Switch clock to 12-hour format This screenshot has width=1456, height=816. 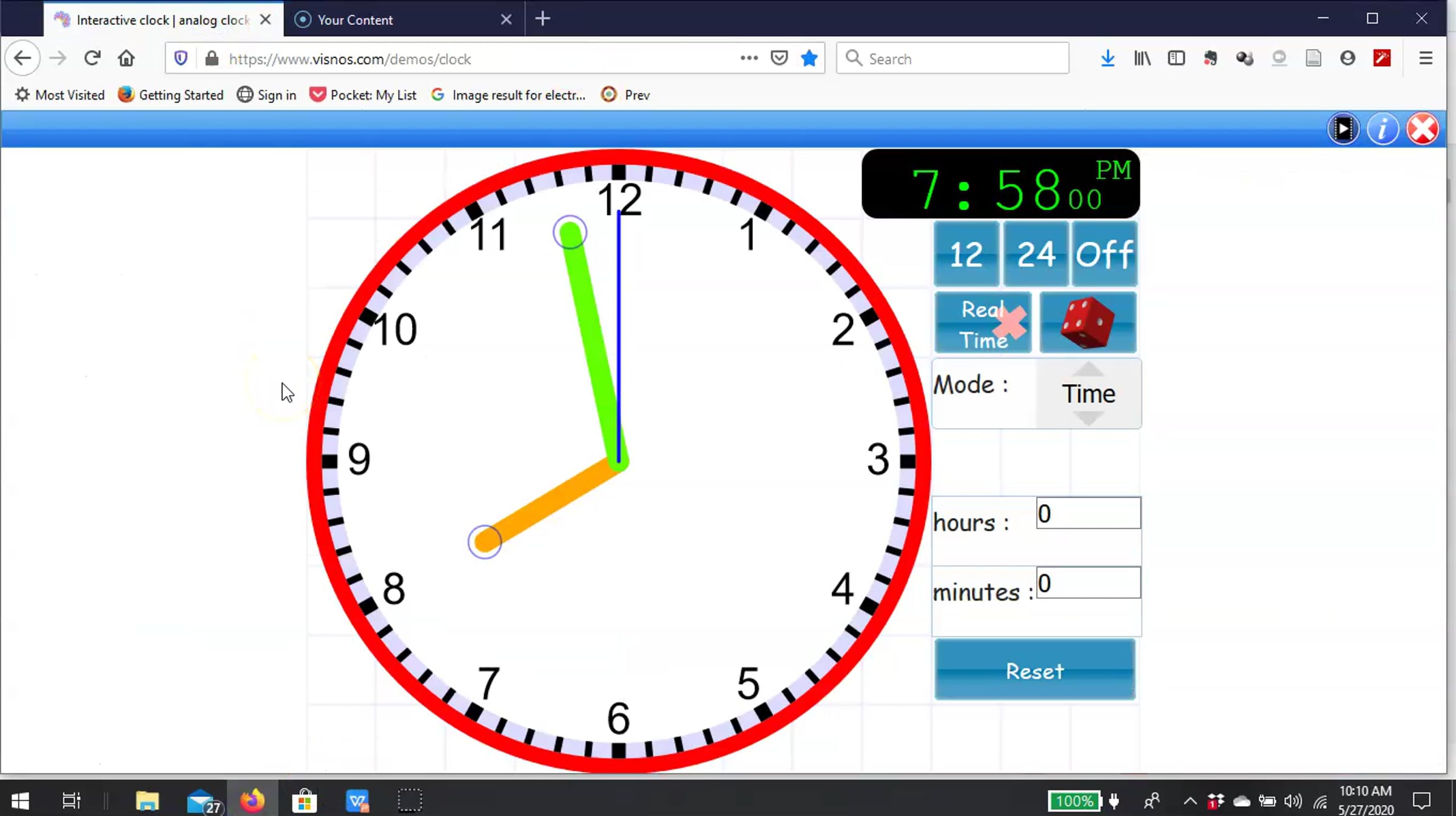coord(966,254)
